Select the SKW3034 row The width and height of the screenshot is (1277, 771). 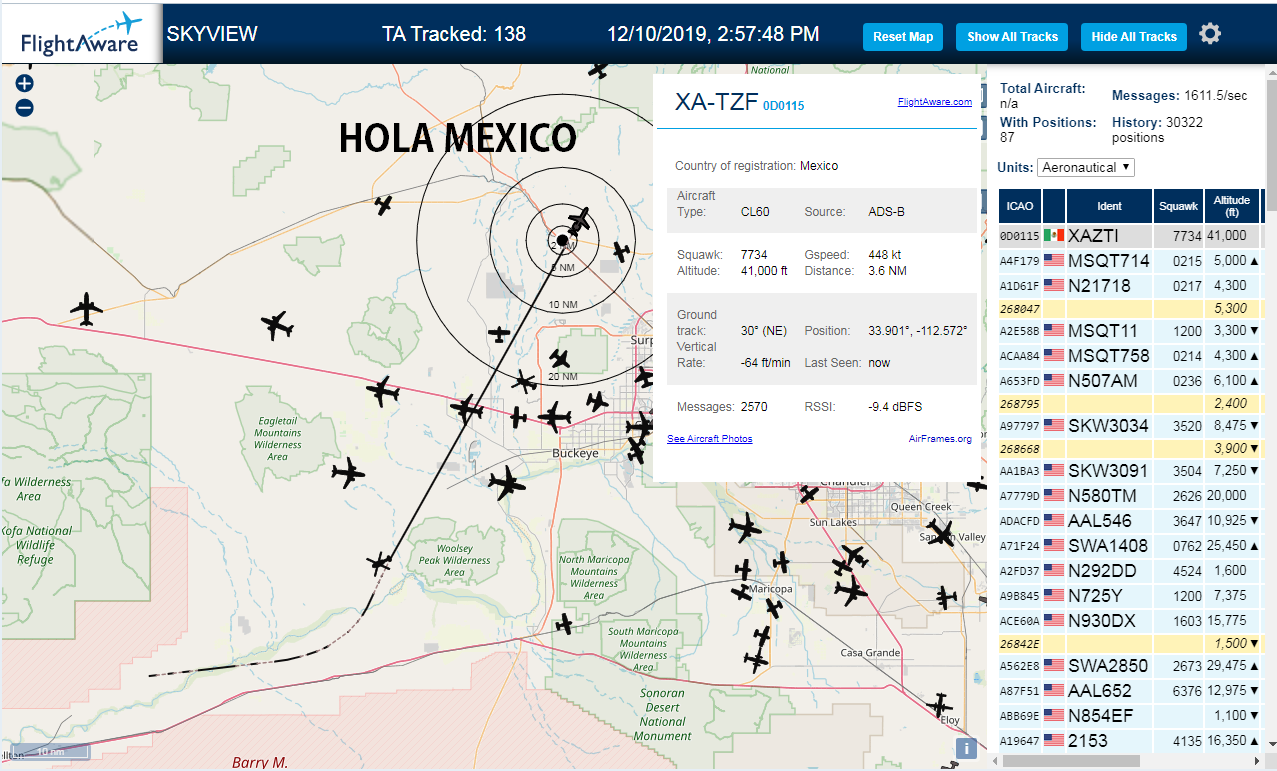pyautogui.click(x=1130, y=425)
